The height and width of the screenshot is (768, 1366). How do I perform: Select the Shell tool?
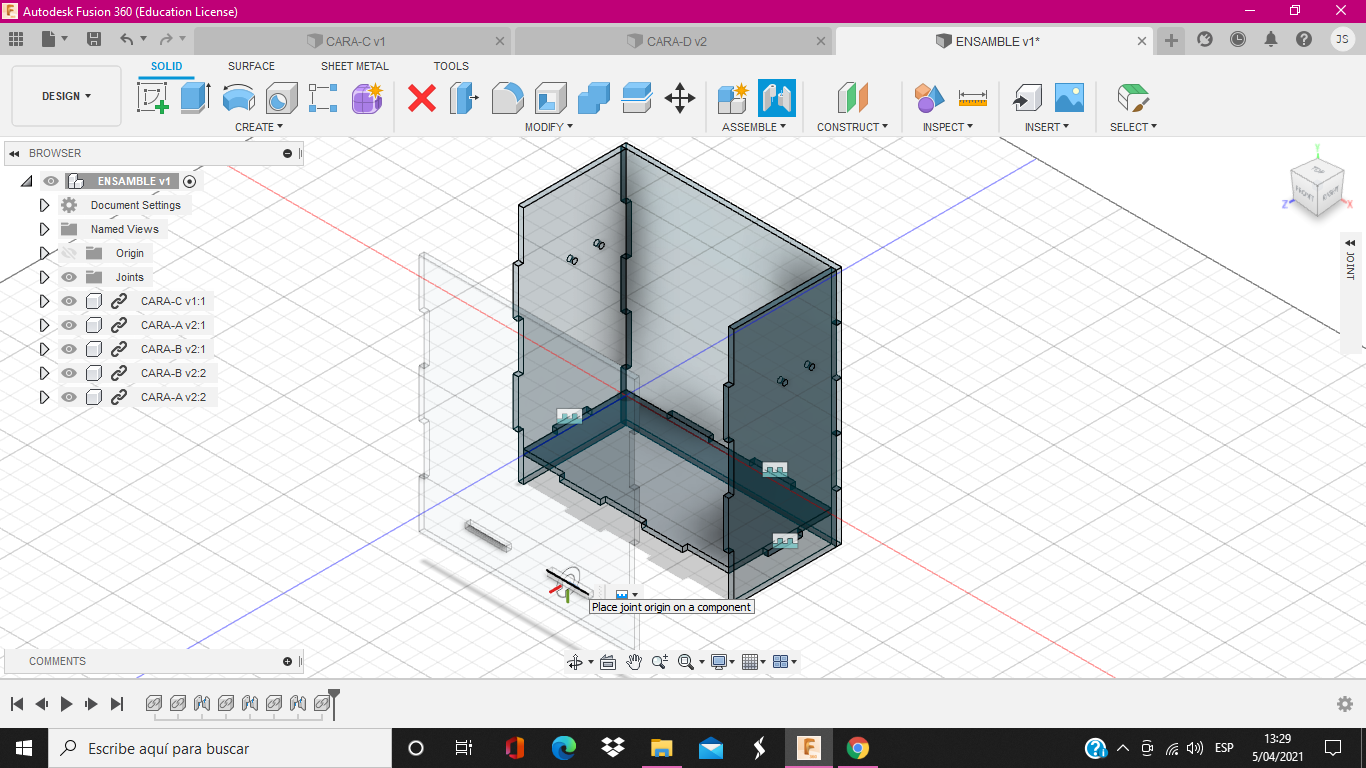[x=550, y=98]
